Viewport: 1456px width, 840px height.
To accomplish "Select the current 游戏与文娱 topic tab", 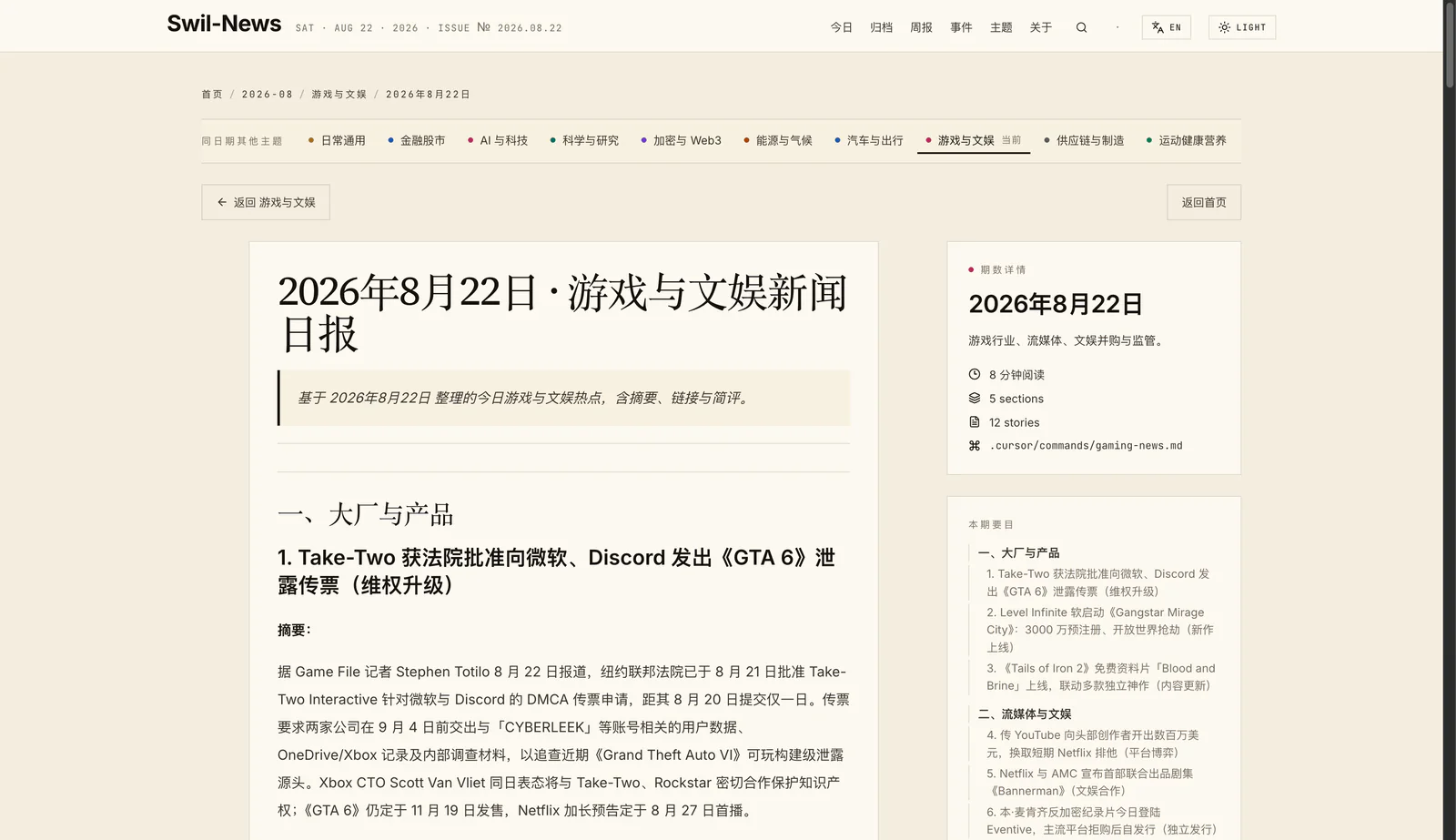I will pyautogui.click(x=974, y=140).
